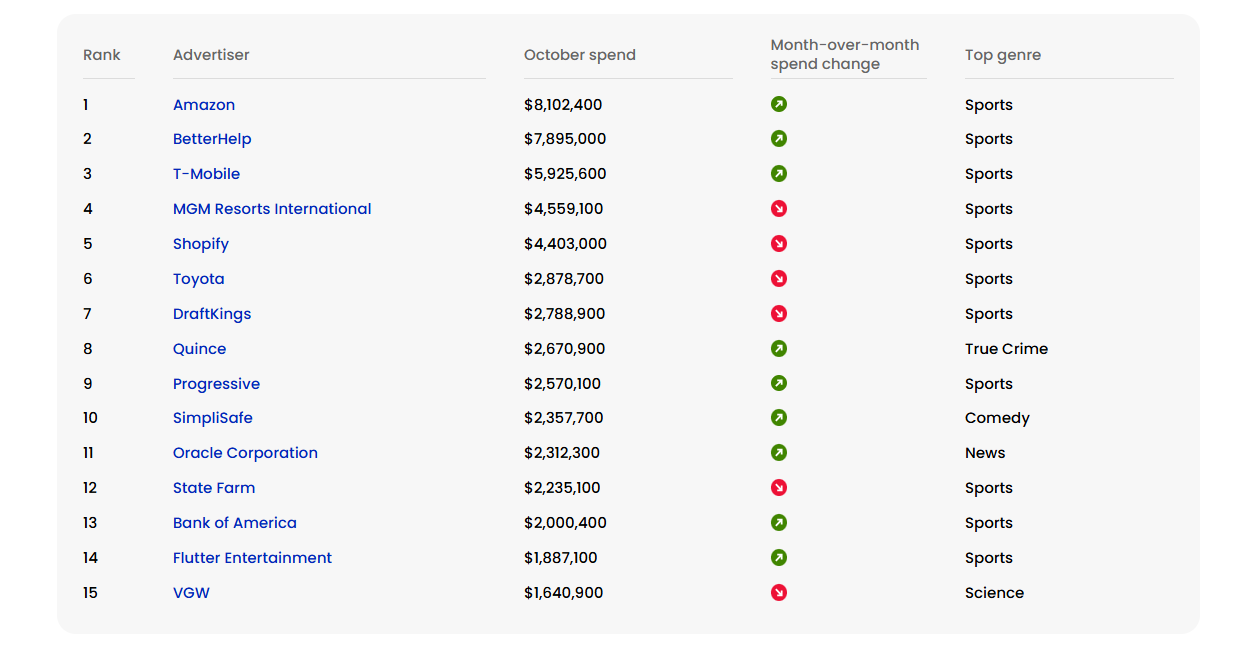Click the green up arrow in Amazon row

tap(779, 104)
